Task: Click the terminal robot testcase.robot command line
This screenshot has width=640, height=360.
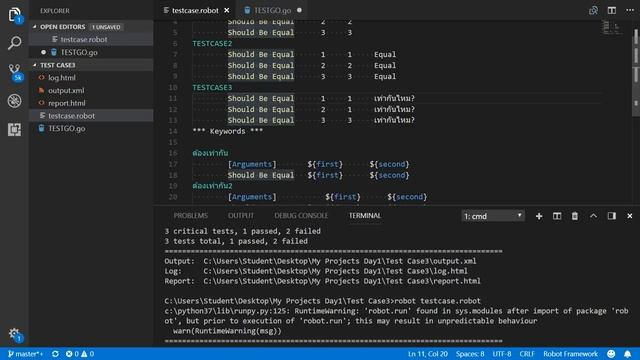Action: (x=322, y=301)
